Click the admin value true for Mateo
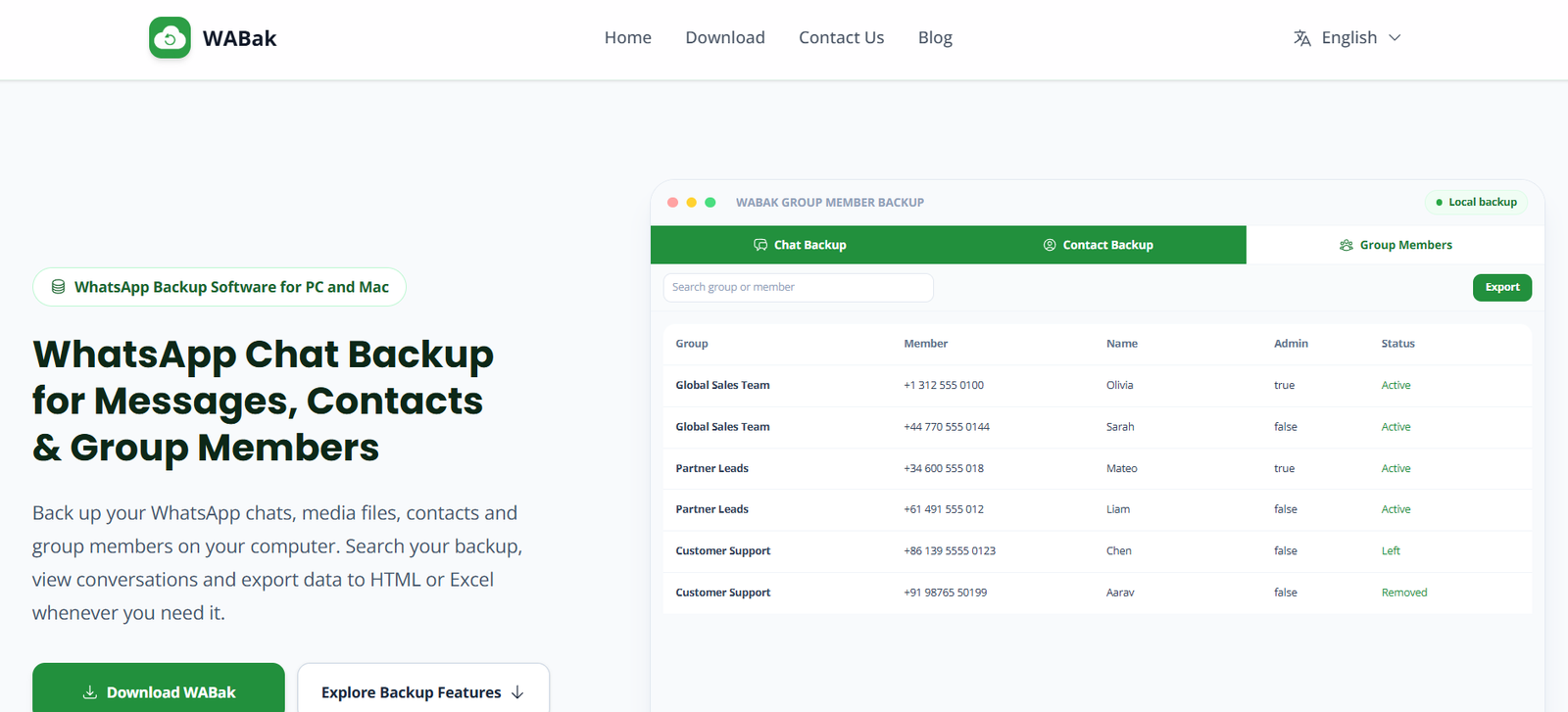Image resolution: width=1568 pixels, height=712 pixels. (x=1284, y=468)
